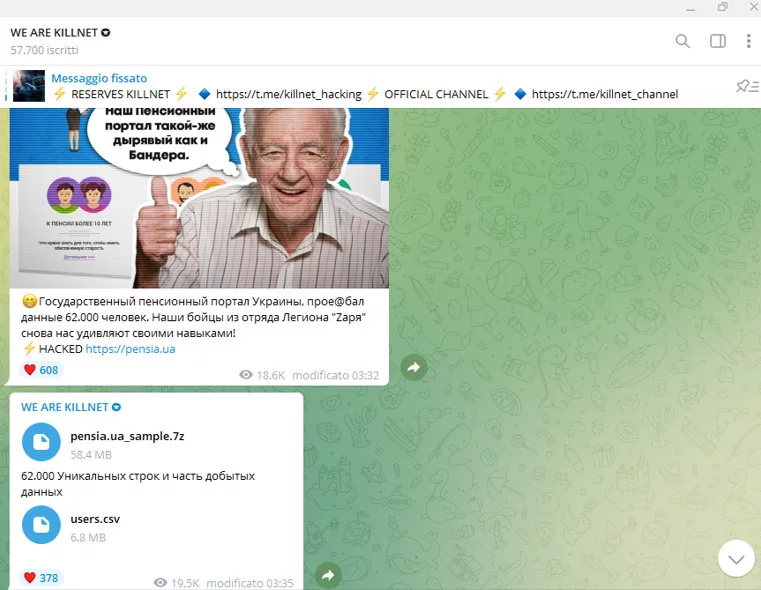Viewport: 761px width, 590px height.
Task: Click the pinned messages list icon
Action: point(744,86)
